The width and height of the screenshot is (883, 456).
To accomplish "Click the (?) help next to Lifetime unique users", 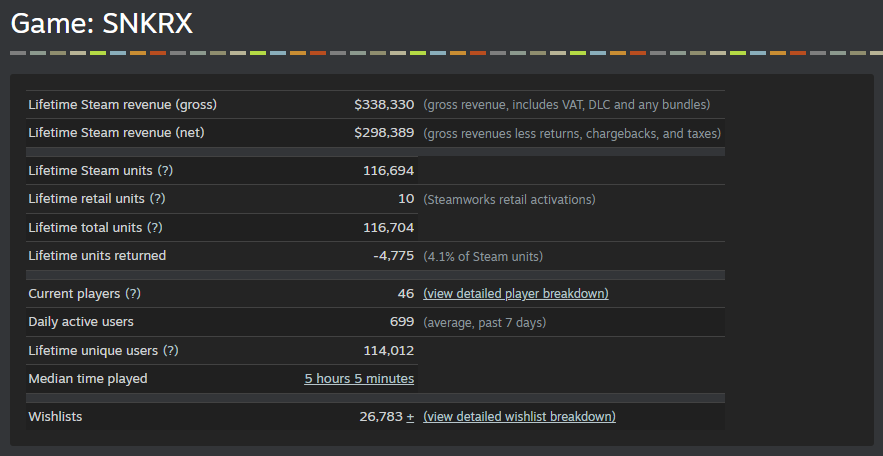I will coord(171,351).
